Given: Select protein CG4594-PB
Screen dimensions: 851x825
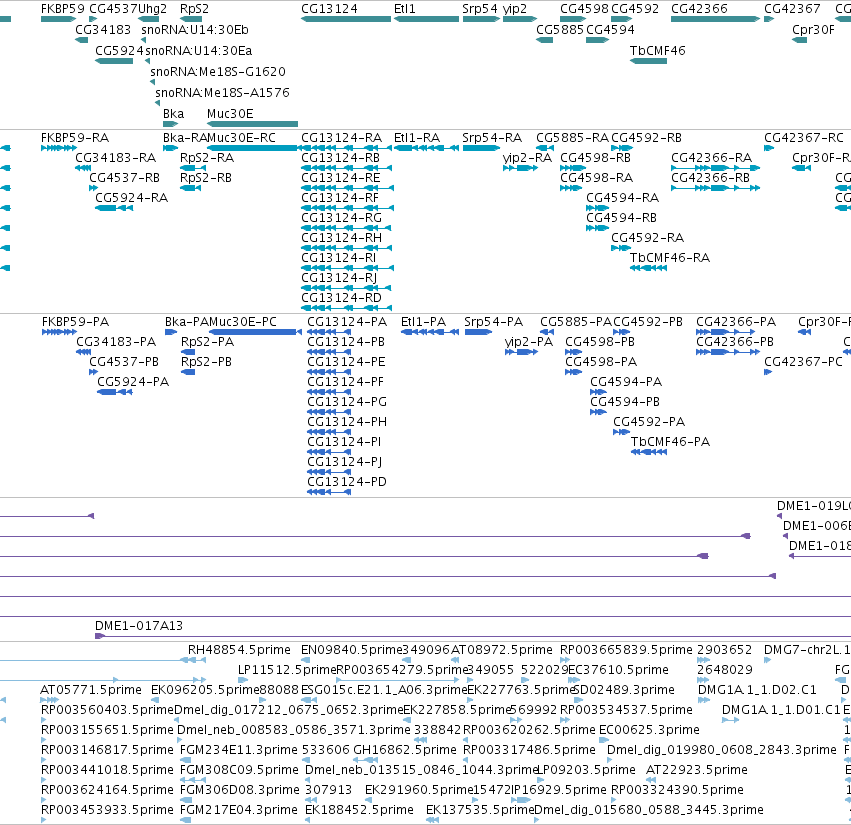Looking at the screenshot, I should pyautogui.click(x=625, y=402).
